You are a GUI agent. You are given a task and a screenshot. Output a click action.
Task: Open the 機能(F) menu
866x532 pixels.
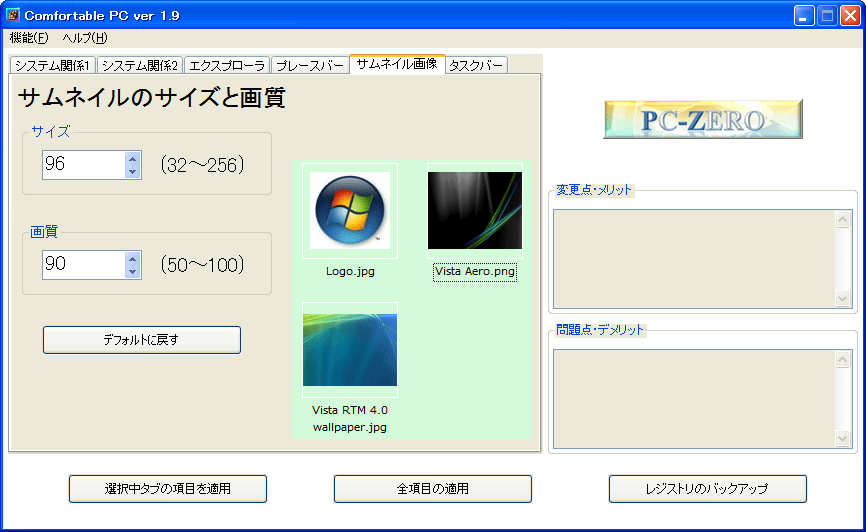29,38
